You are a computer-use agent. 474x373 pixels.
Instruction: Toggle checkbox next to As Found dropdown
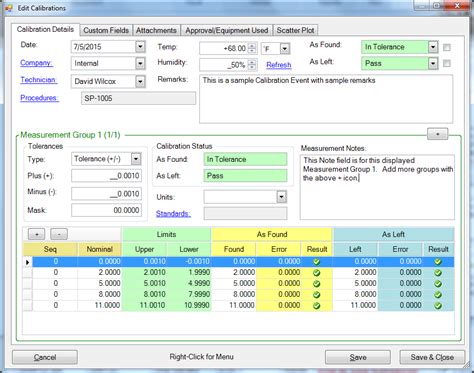tap(447, 47)
